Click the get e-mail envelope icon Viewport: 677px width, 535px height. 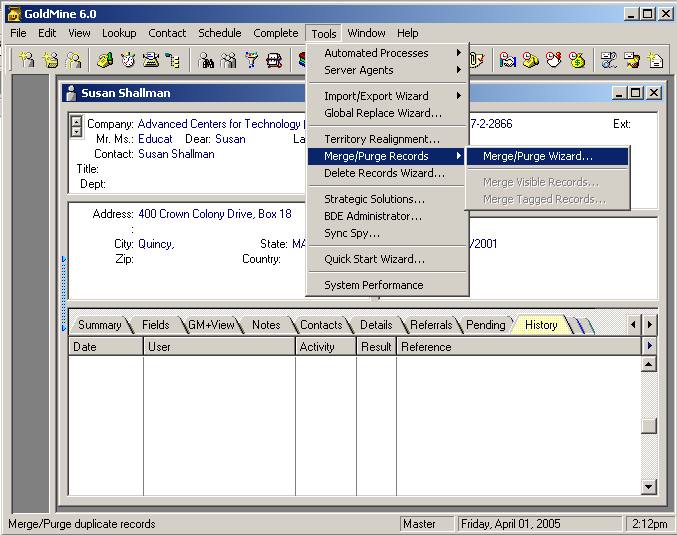[632, 60]
